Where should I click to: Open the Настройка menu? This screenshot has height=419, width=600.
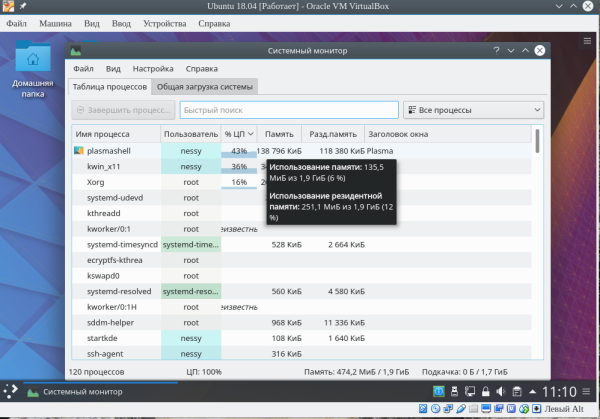[x=153, y=68]
